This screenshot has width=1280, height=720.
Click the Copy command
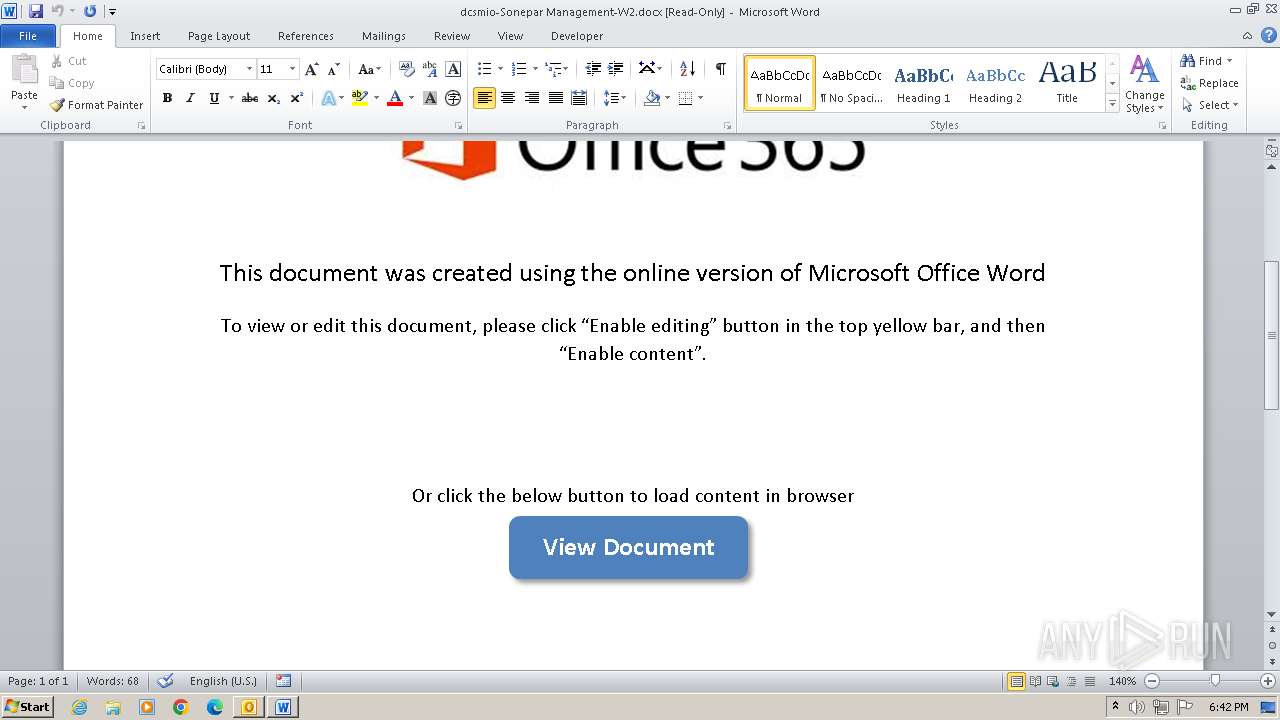pyautogui.click(x=72, y=83)
